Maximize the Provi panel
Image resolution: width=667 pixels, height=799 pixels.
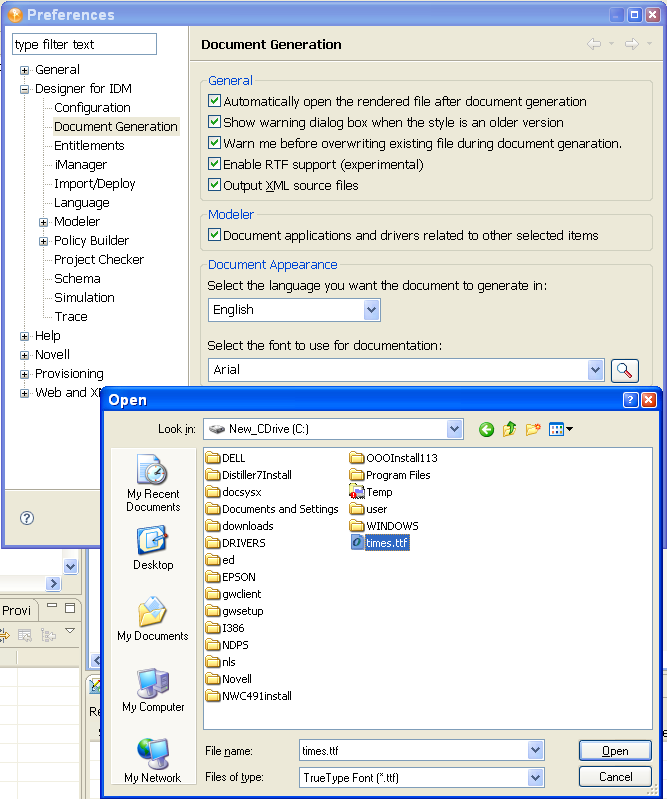[70, 607]
